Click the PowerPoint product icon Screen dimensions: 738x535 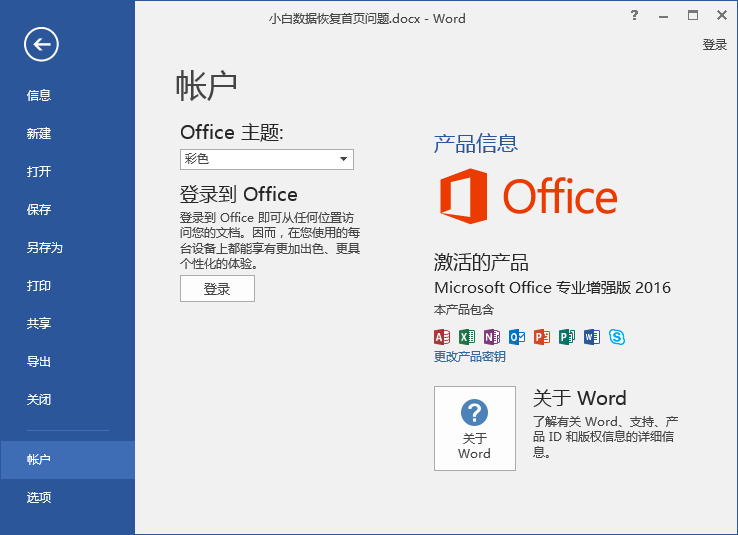(x=542, y=337)
